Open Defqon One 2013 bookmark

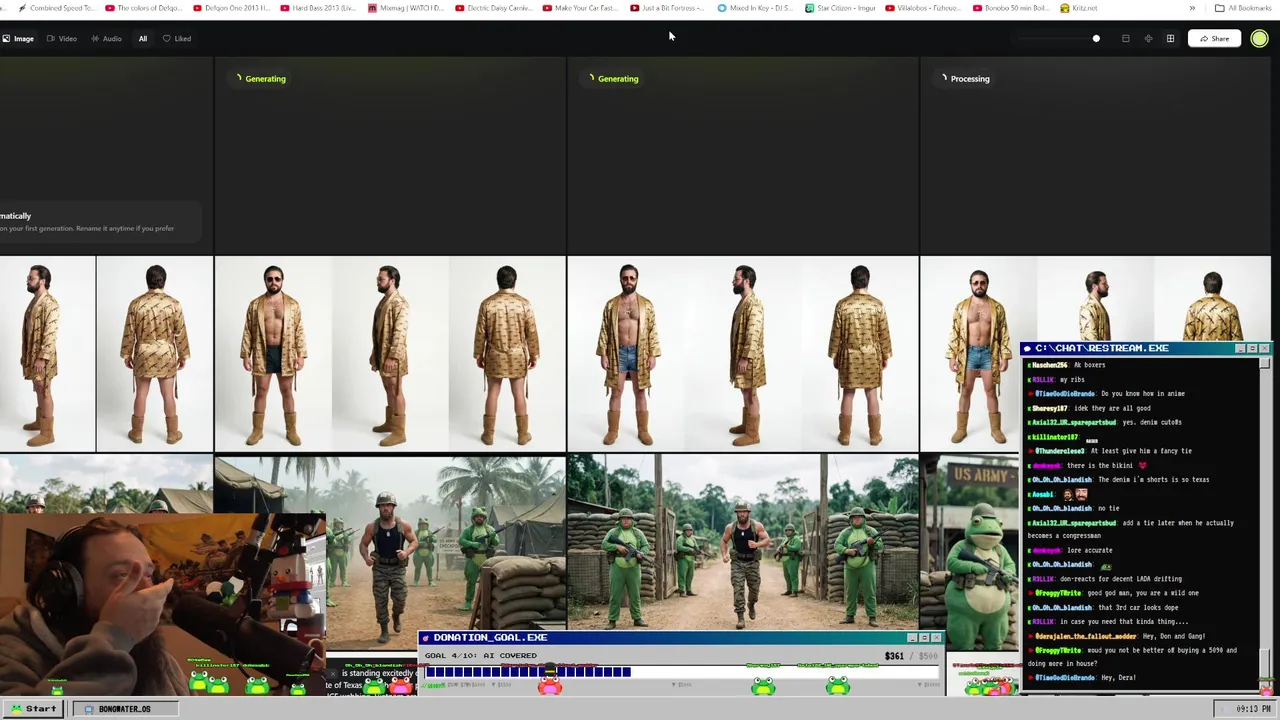coord(231,8)
